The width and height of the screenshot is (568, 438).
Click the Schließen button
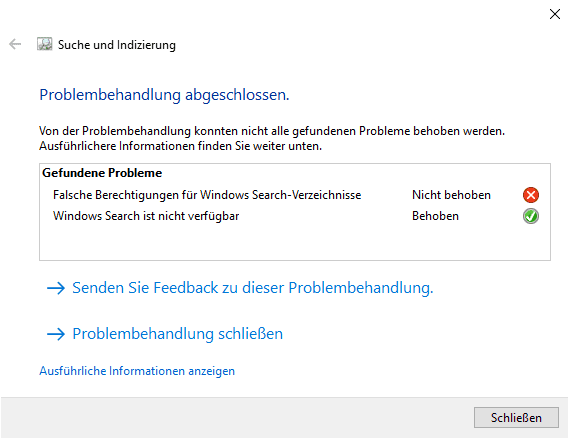click(516, 417)
